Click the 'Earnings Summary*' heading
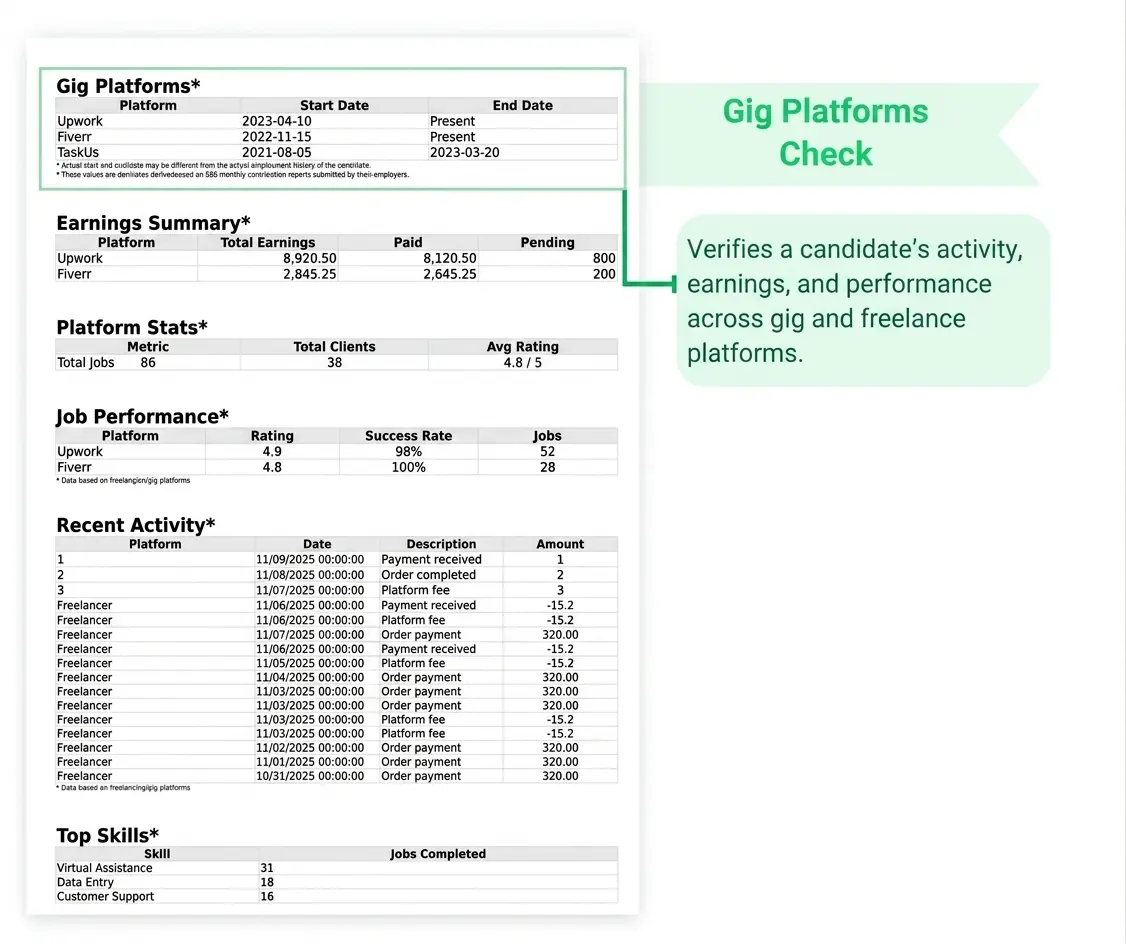The width and height of the screenshot is (1126, 944). coord(153,223)
